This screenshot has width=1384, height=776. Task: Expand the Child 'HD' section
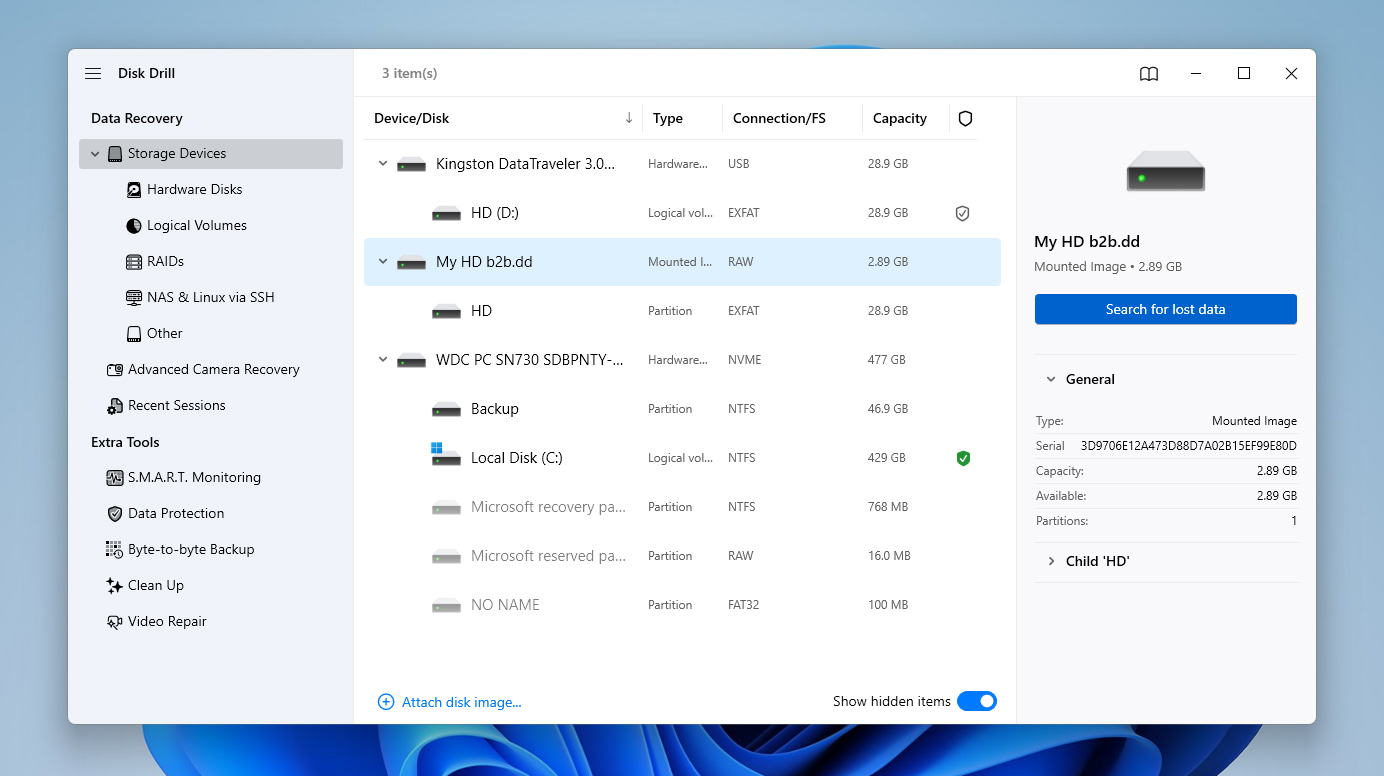[x=1051, y=562]
